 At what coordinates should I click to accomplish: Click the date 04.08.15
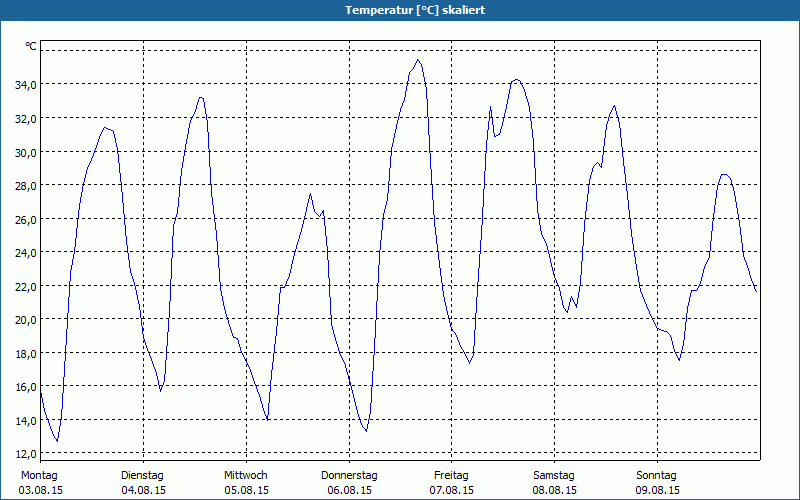pyautogui.click(x=143, y=490)
